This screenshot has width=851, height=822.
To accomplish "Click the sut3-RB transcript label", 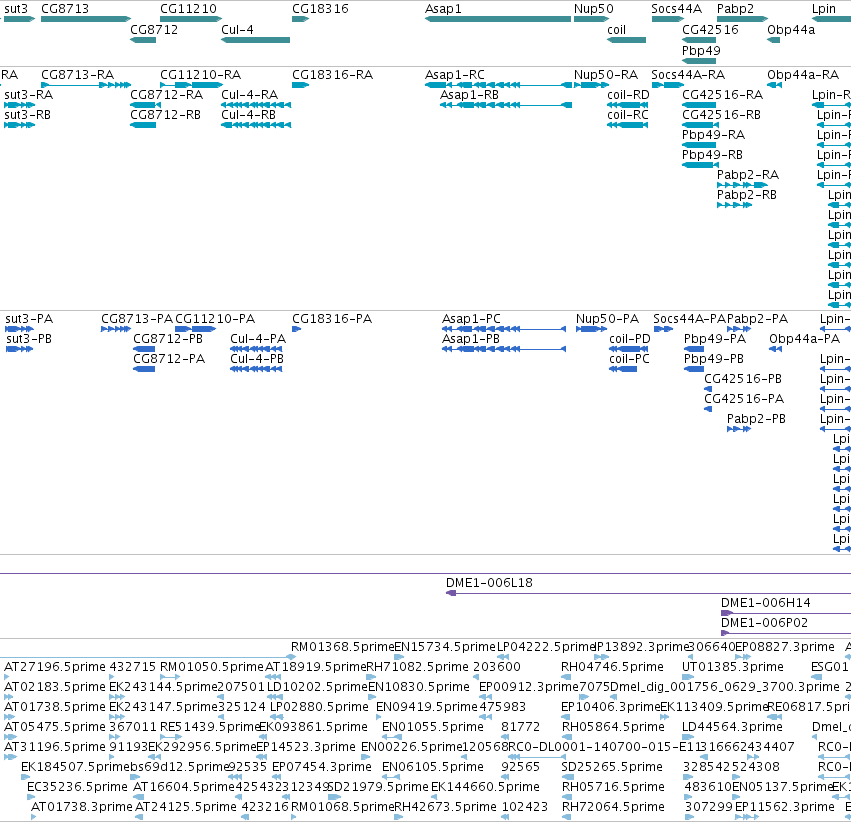I will [x=27, y=114].
